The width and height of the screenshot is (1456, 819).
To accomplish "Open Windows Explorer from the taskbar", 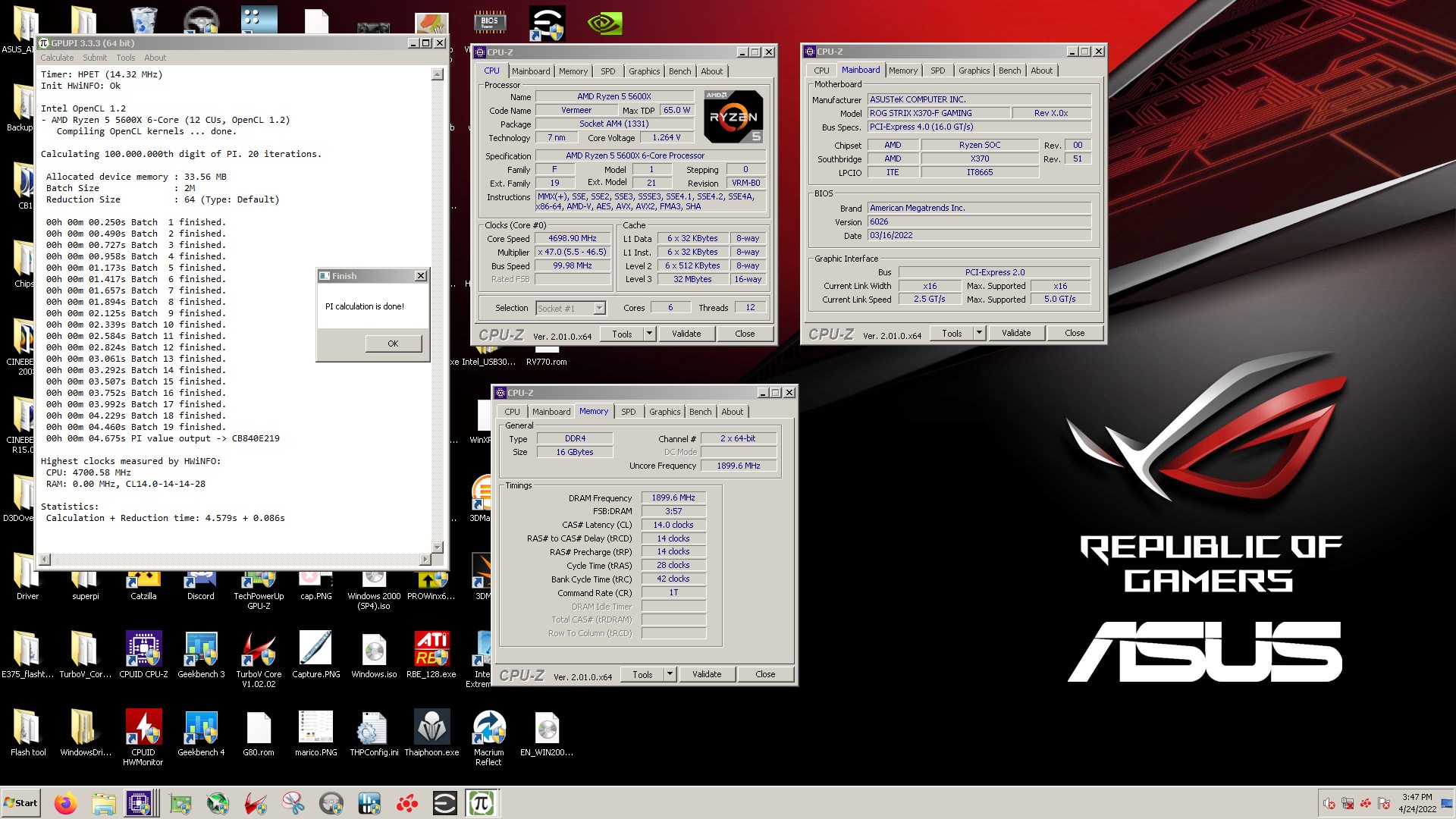I will (x=104, y=803).
